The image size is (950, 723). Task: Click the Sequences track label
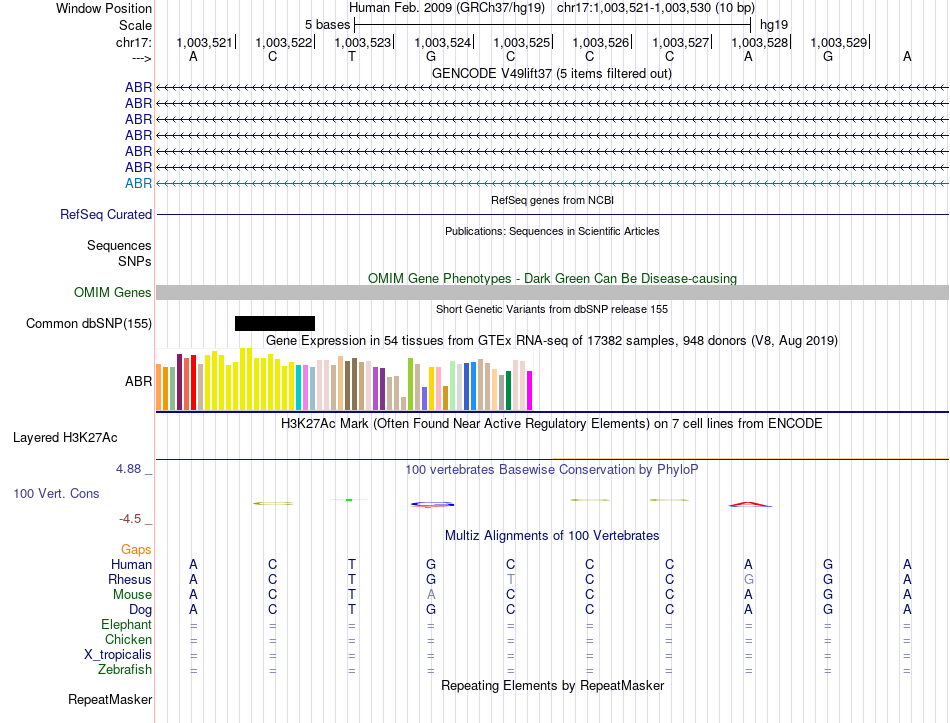tap(119, 245)
